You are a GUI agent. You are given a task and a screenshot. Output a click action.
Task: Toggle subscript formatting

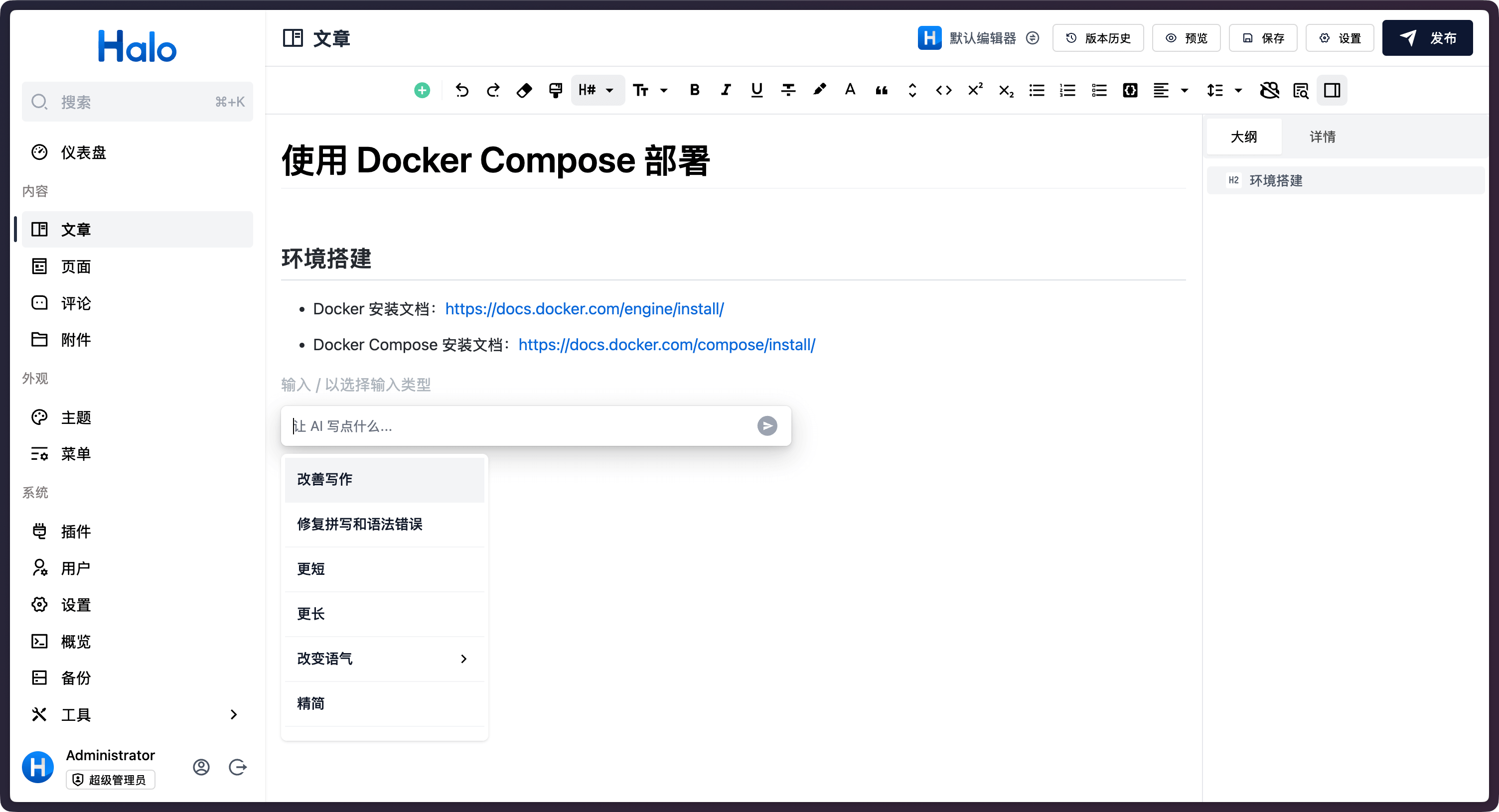(1006, 91)
